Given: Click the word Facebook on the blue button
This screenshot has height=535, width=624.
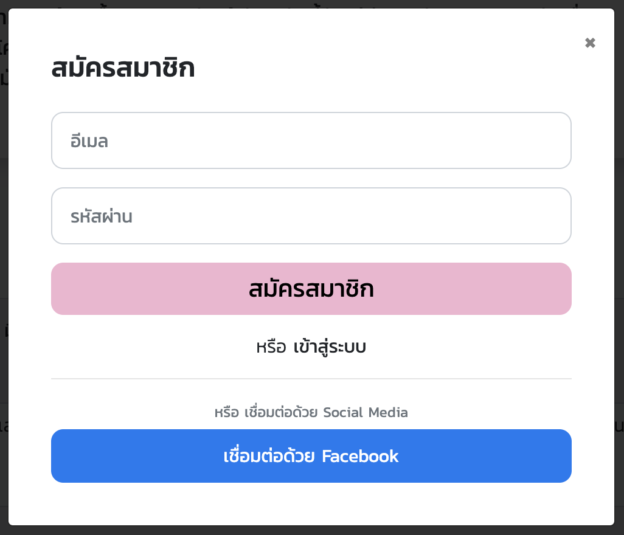Looking at the screenshot, I should coord(360,456).
